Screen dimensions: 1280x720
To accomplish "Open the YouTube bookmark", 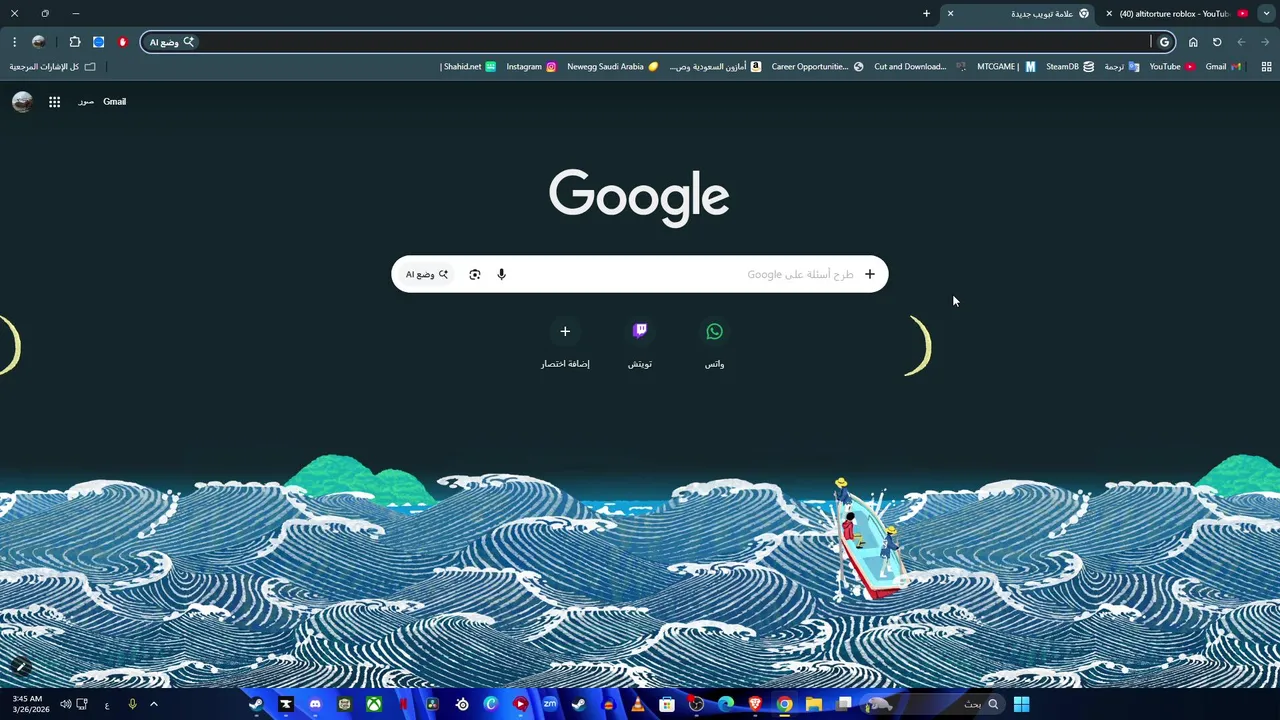I will (1172, 67).
